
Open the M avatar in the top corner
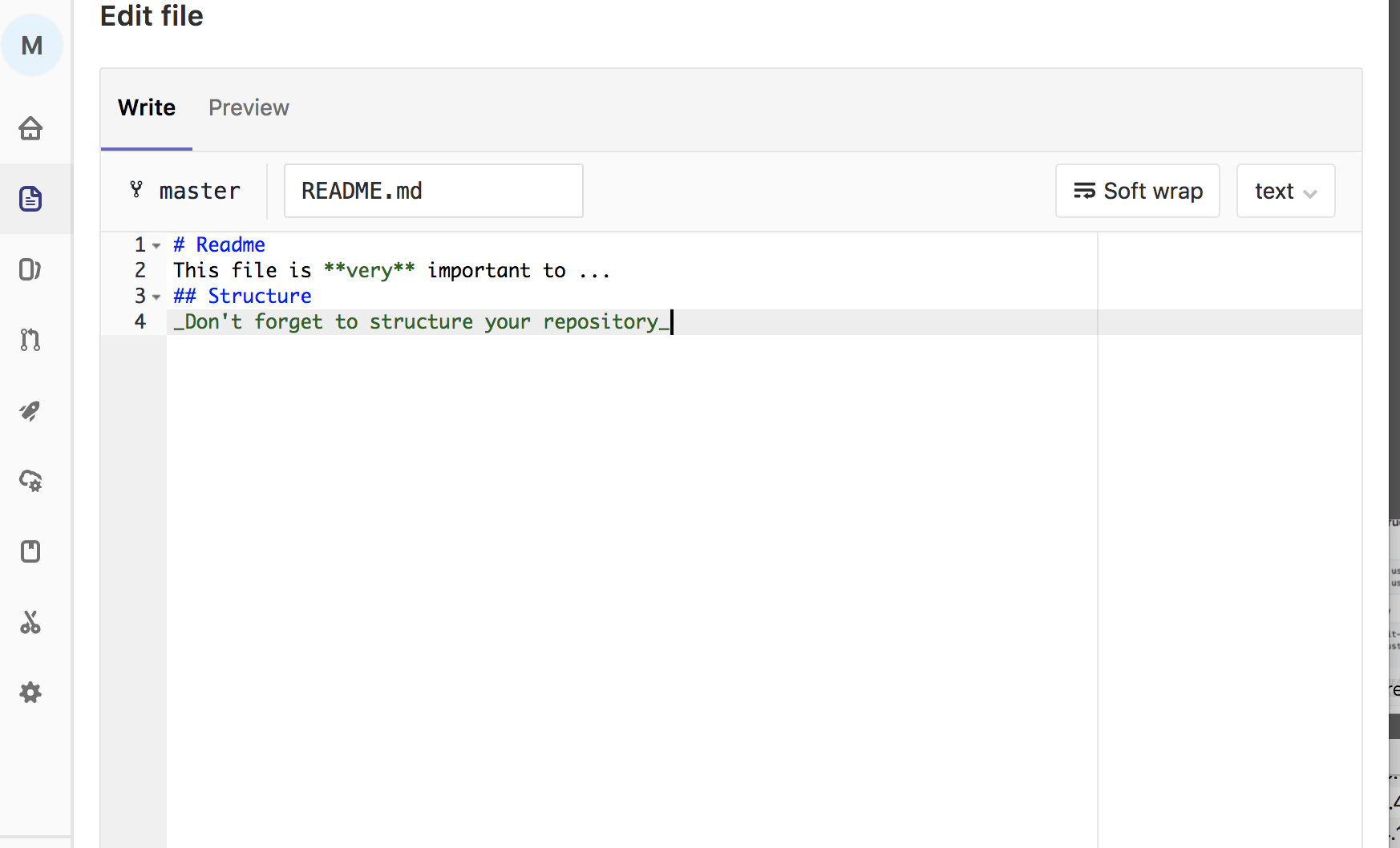(x=33, y=46)
